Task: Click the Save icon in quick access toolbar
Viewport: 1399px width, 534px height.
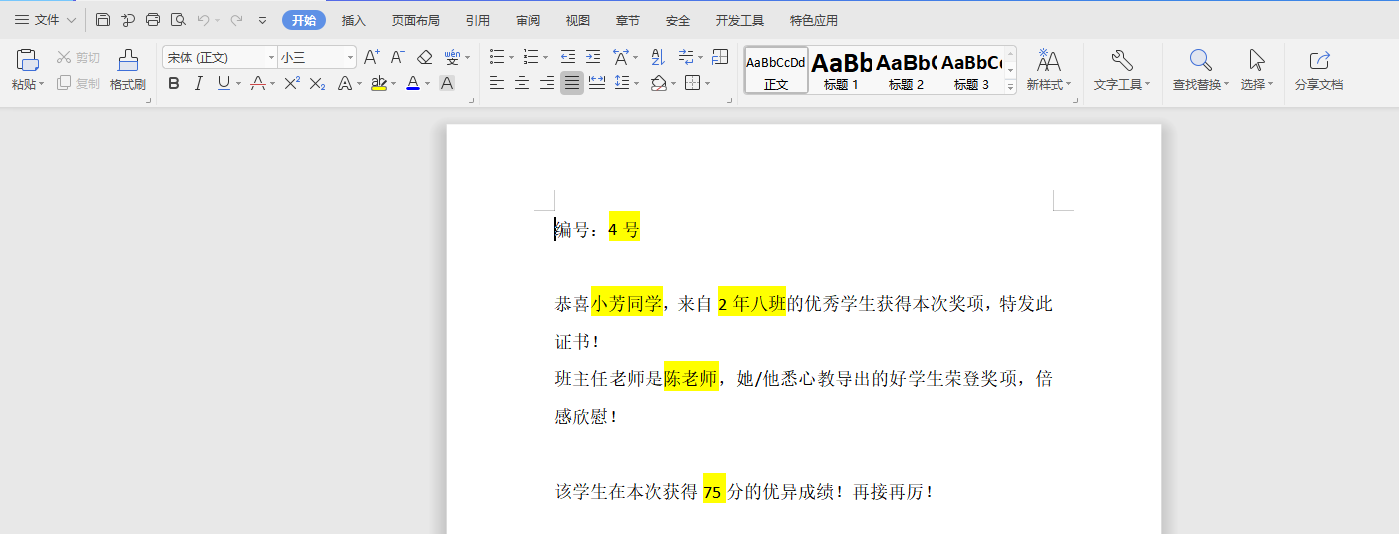Action: pyautogui.click(x=103, y=20)
